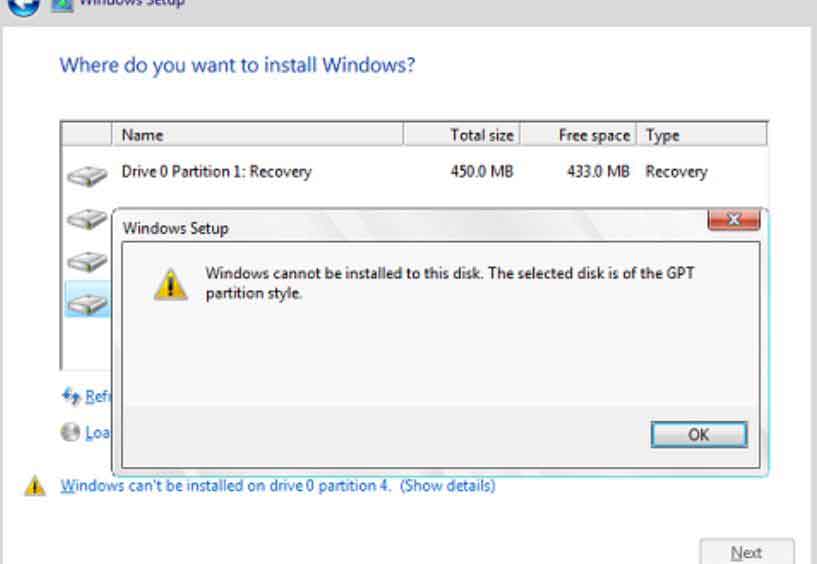Click the warning icon in the dialog
The image size is (817, 564).
(x=170, y=283)
